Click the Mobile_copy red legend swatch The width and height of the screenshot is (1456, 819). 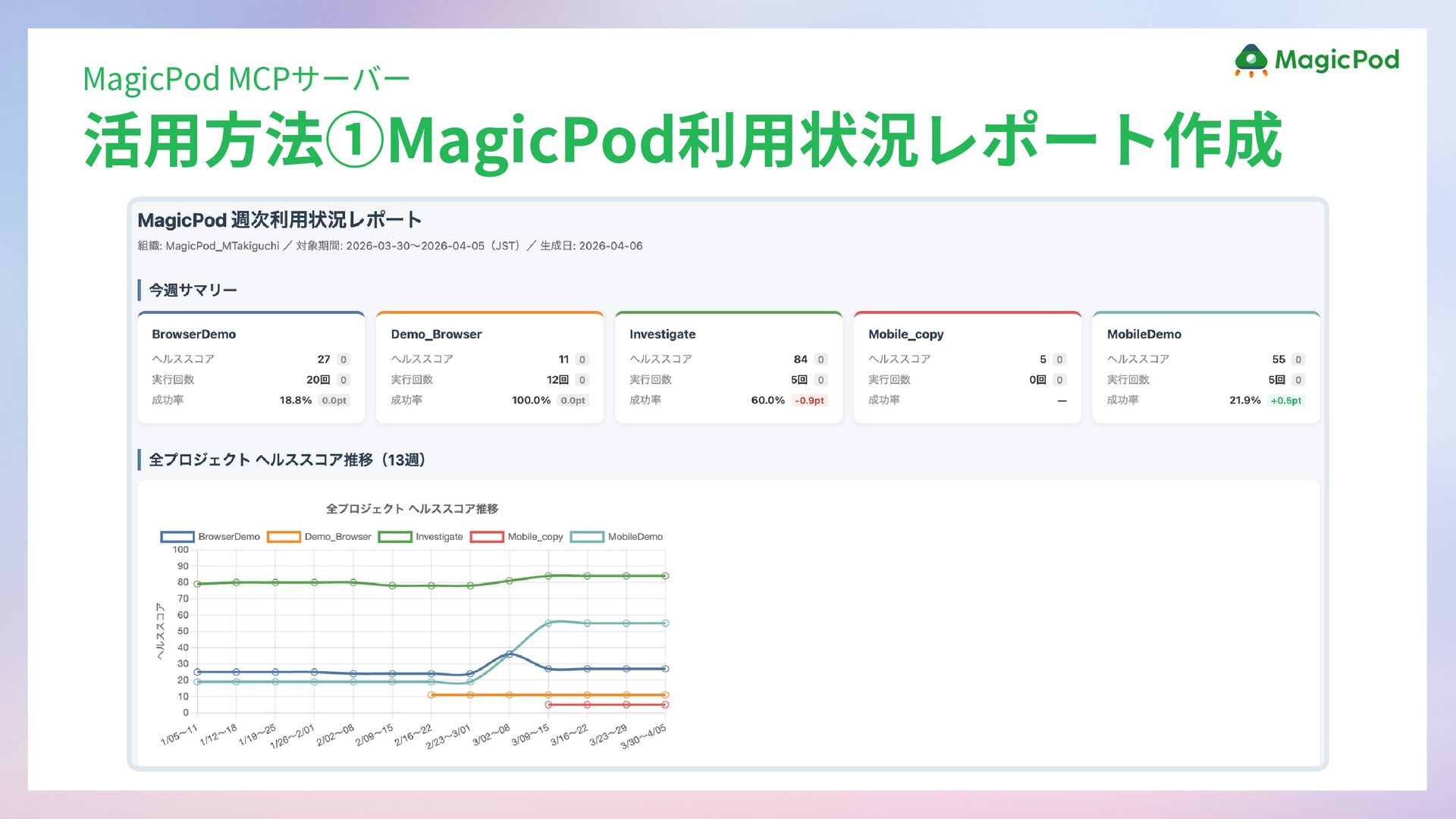coord(487,537)
